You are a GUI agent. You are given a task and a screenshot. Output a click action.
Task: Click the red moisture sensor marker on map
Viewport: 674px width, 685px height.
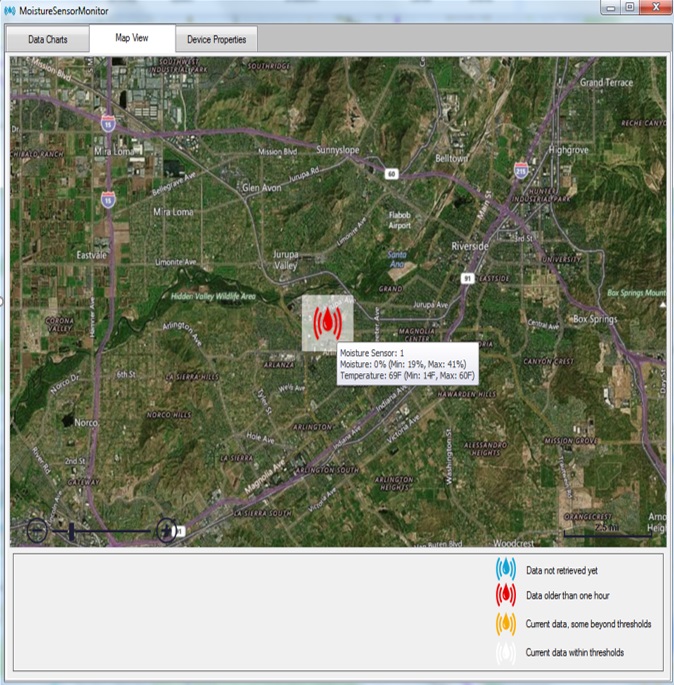[327, 323]
